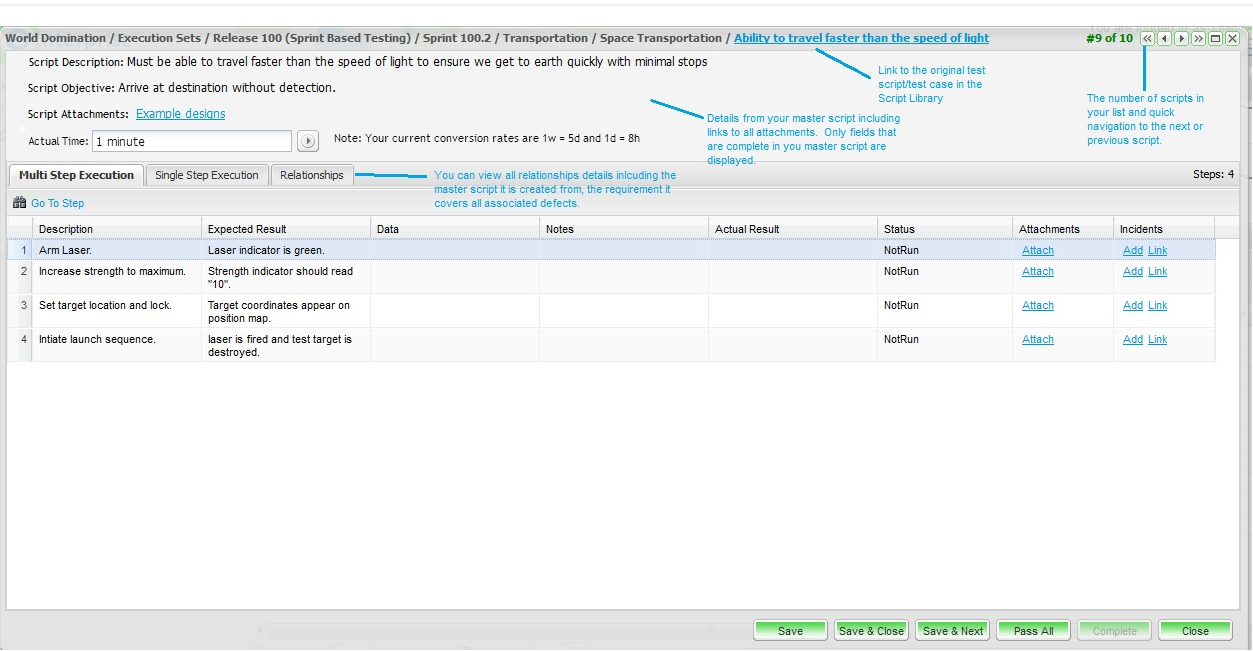The image size is (1253, 651).
Task: Start the Actual Time timer play button
Action: [x=308, y=142]
